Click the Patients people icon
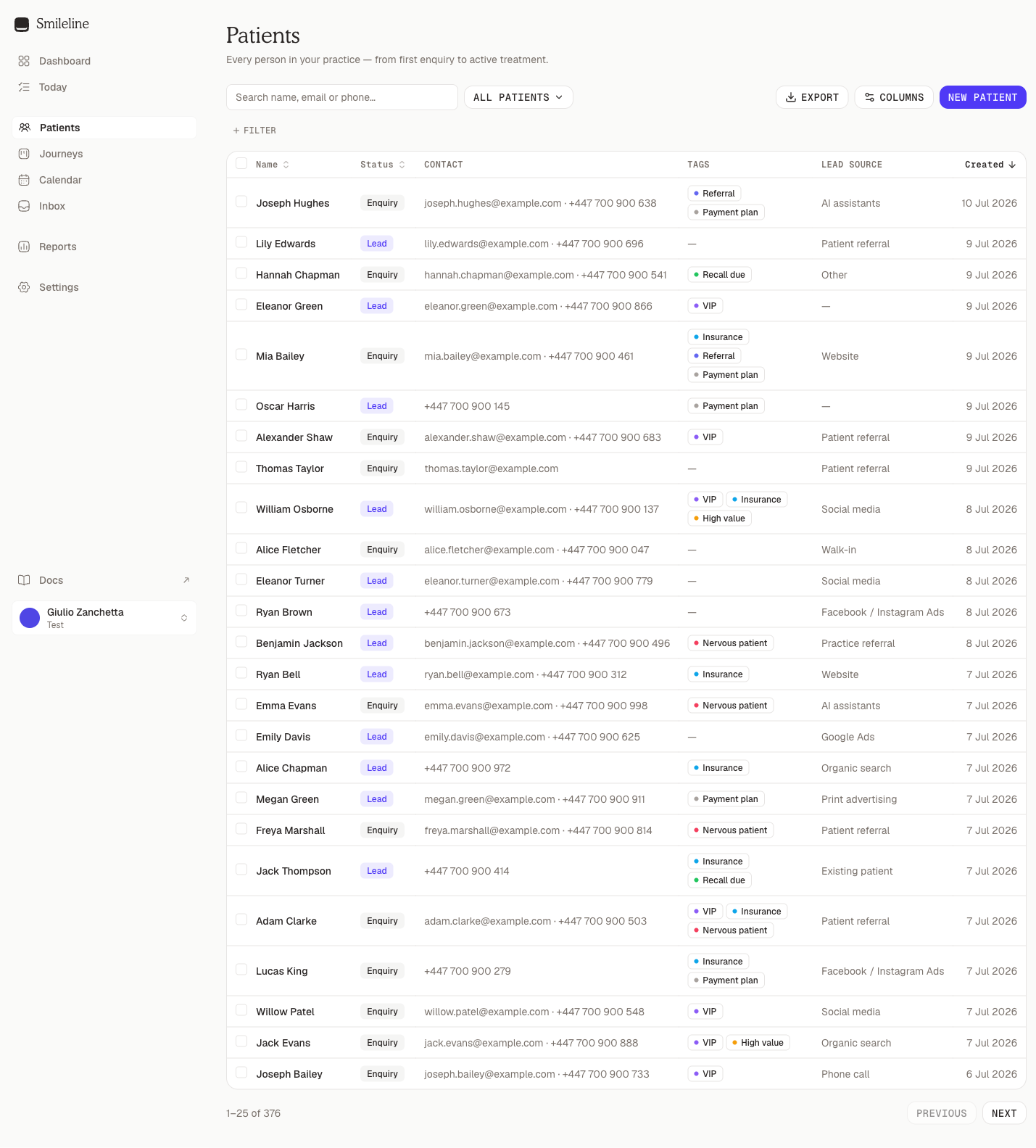 25,128
